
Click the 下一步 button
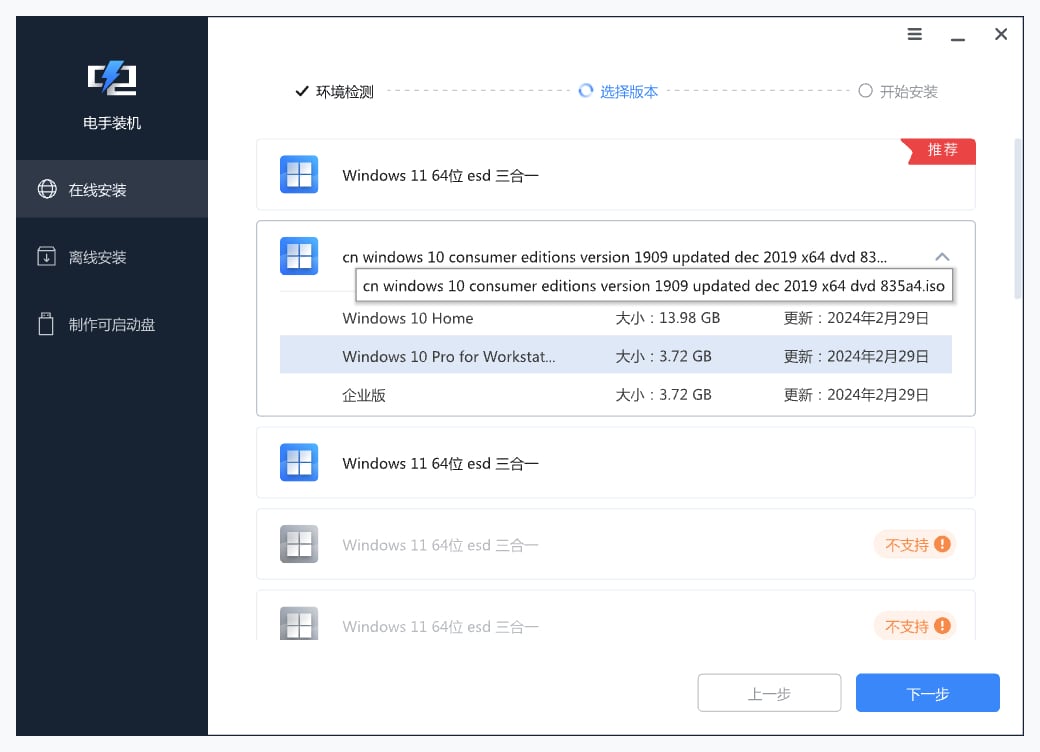pos(927,693)
